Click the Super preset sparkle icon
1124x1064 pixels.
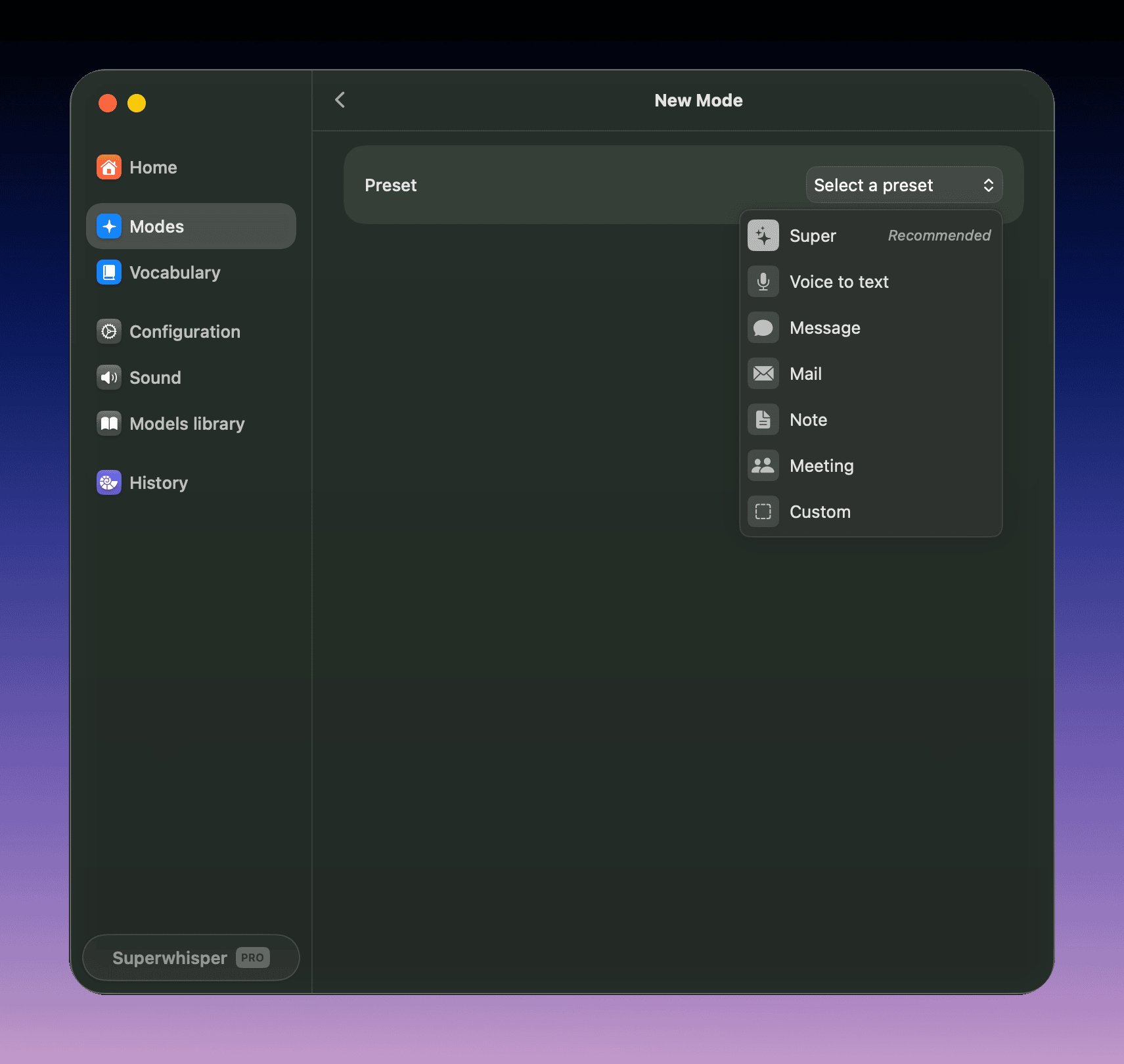tap(763, 235)
